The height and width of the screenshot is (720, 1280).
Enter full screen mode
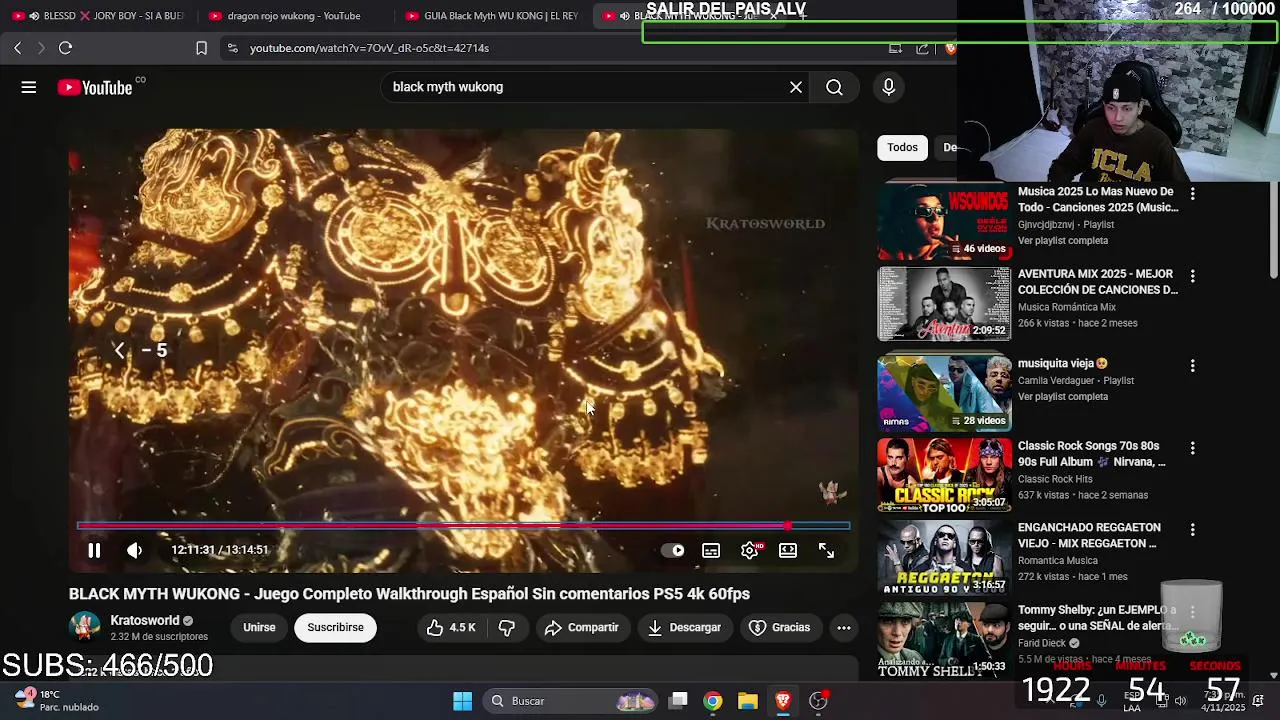(x=826, y=550)
